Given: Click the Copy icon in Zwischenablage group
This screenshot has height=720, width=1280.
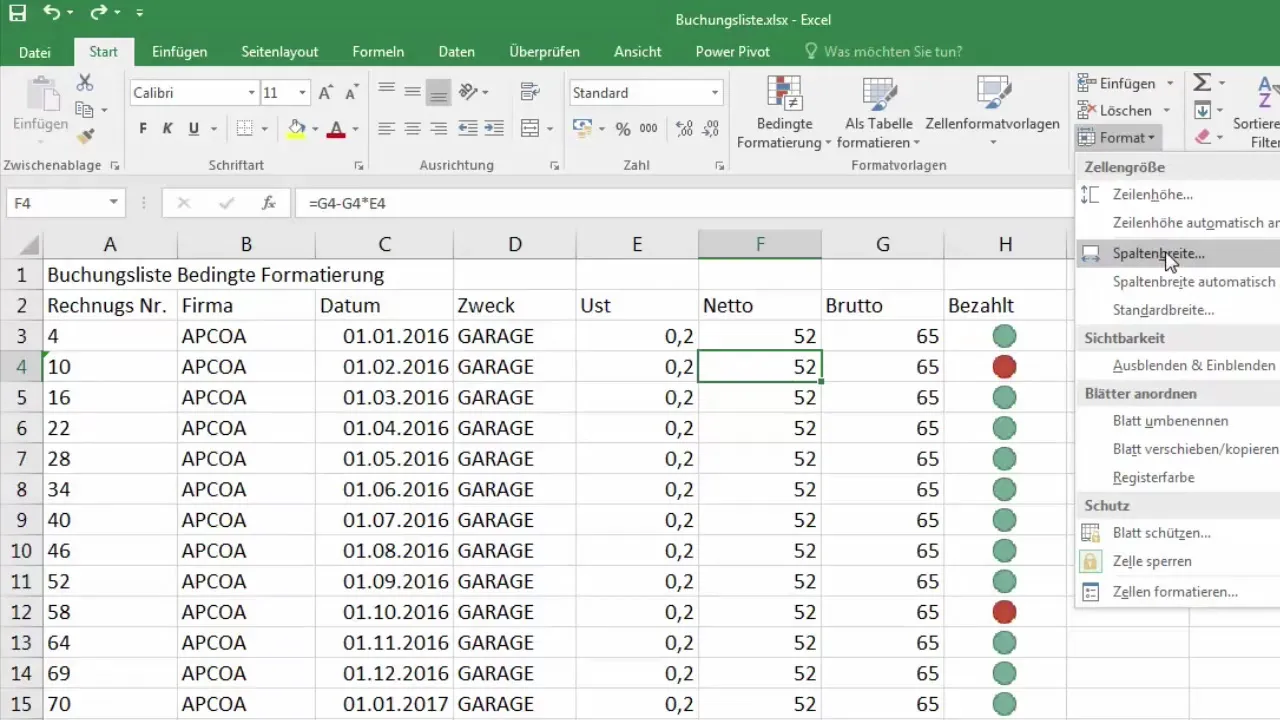Looking at the screenshot, I should (x=85, y=110).
